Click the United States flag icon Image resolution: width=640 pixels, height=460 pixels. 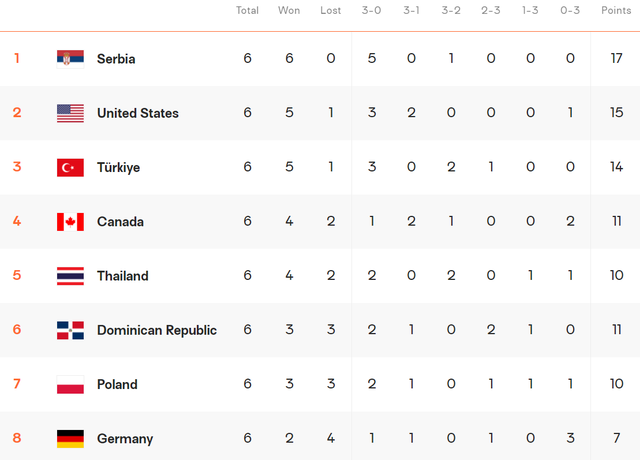point(70,113)
